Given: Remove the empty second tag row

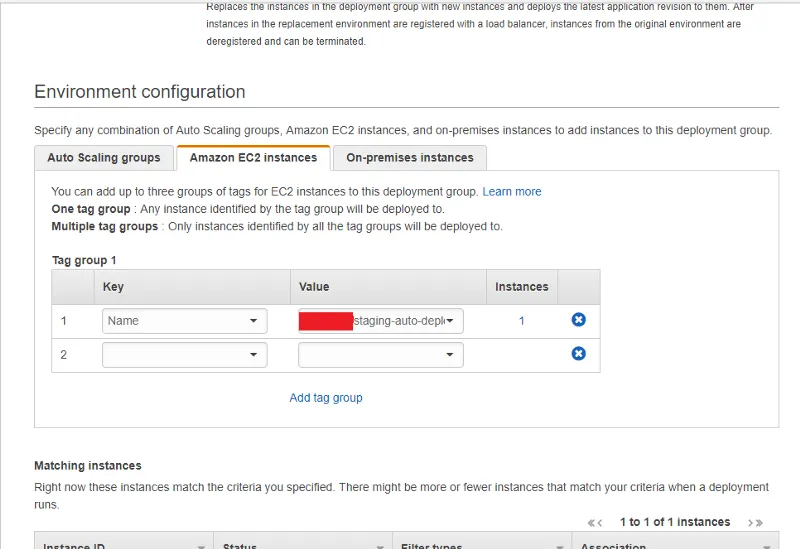Looking at the screenshot, I should pyautogui.click(x=578, y=354).
